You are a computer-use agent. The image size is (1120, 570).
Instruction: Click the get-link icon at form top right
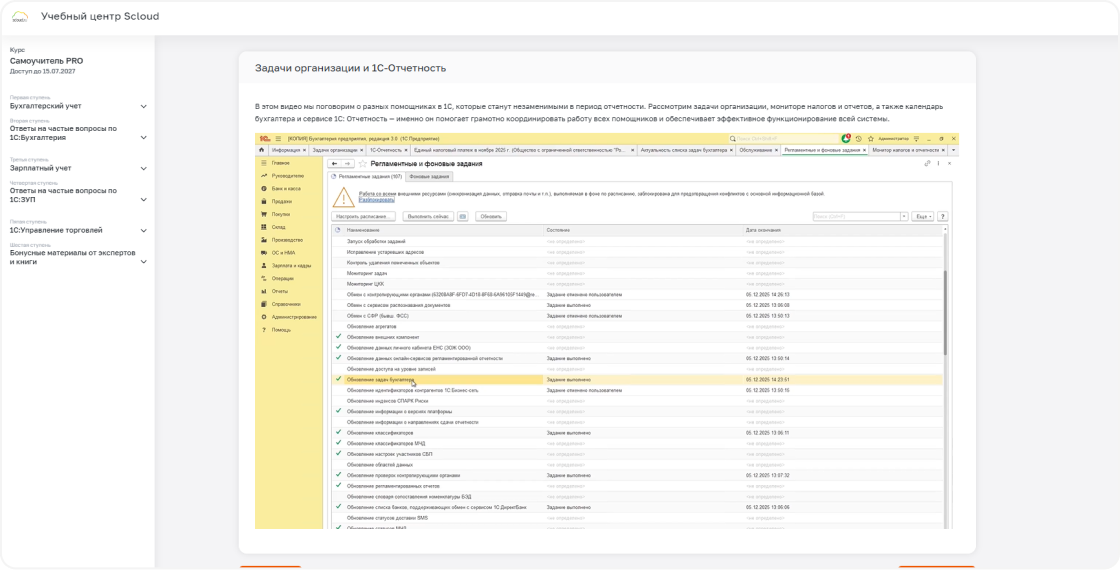point(927,164)
